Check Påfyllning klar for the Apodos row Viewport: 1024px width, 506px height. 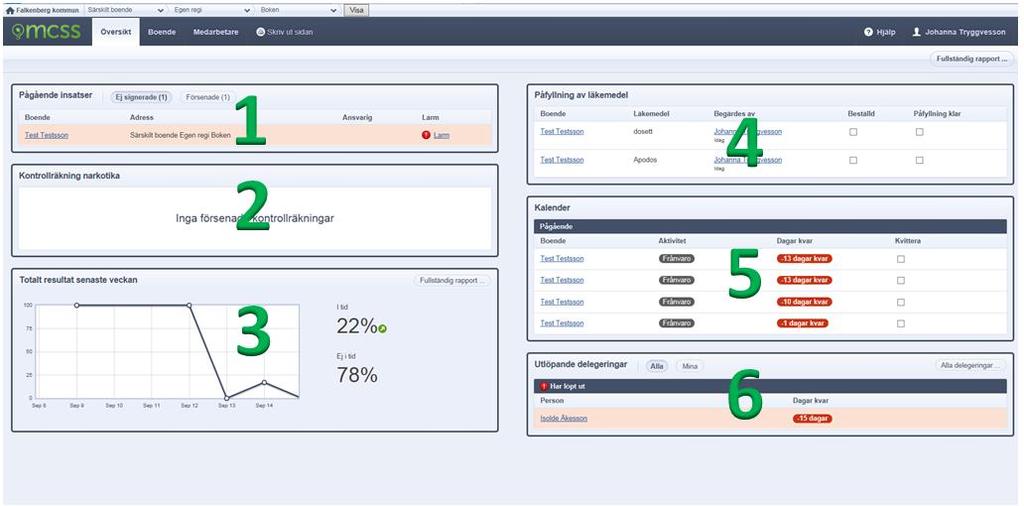tap(919, 160)
